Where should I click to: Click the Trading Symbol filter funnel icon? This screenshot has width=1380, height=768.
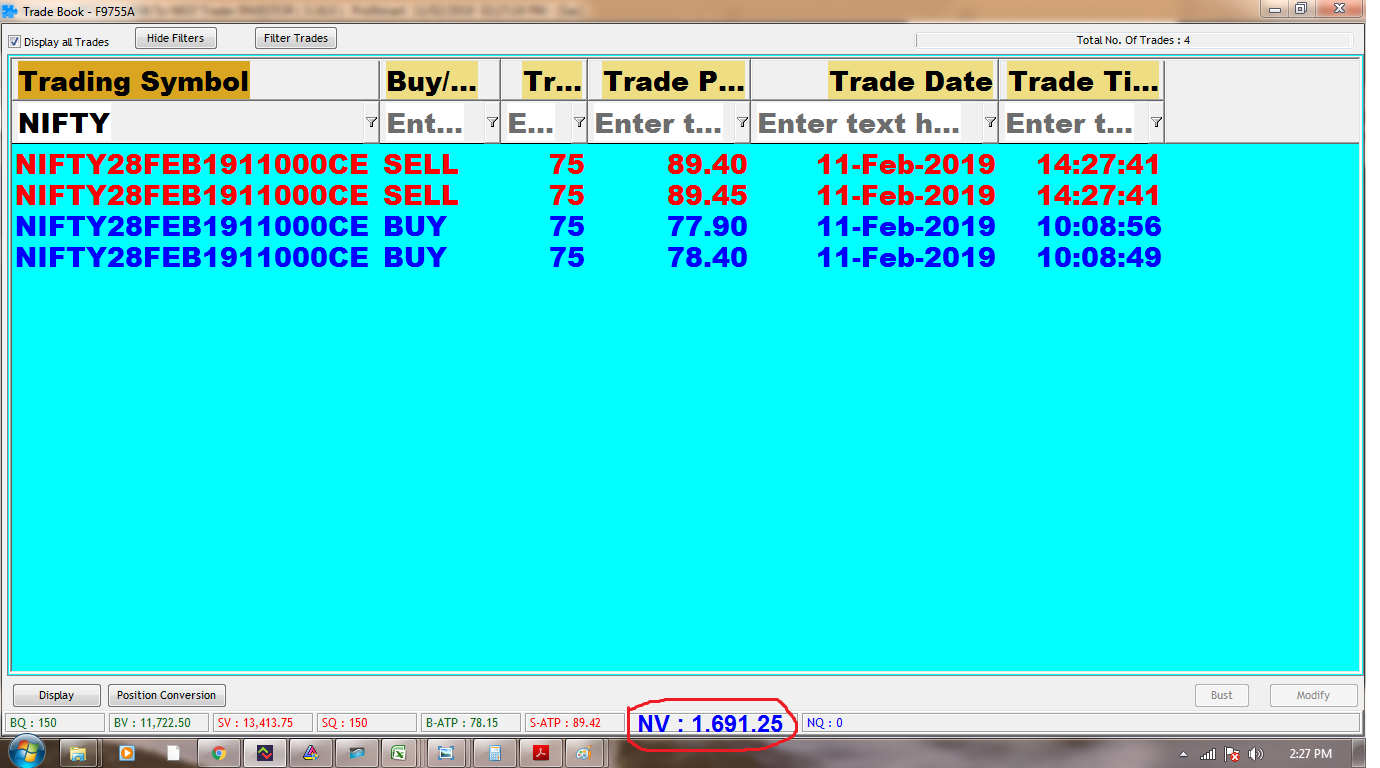[x=371, y=122]
